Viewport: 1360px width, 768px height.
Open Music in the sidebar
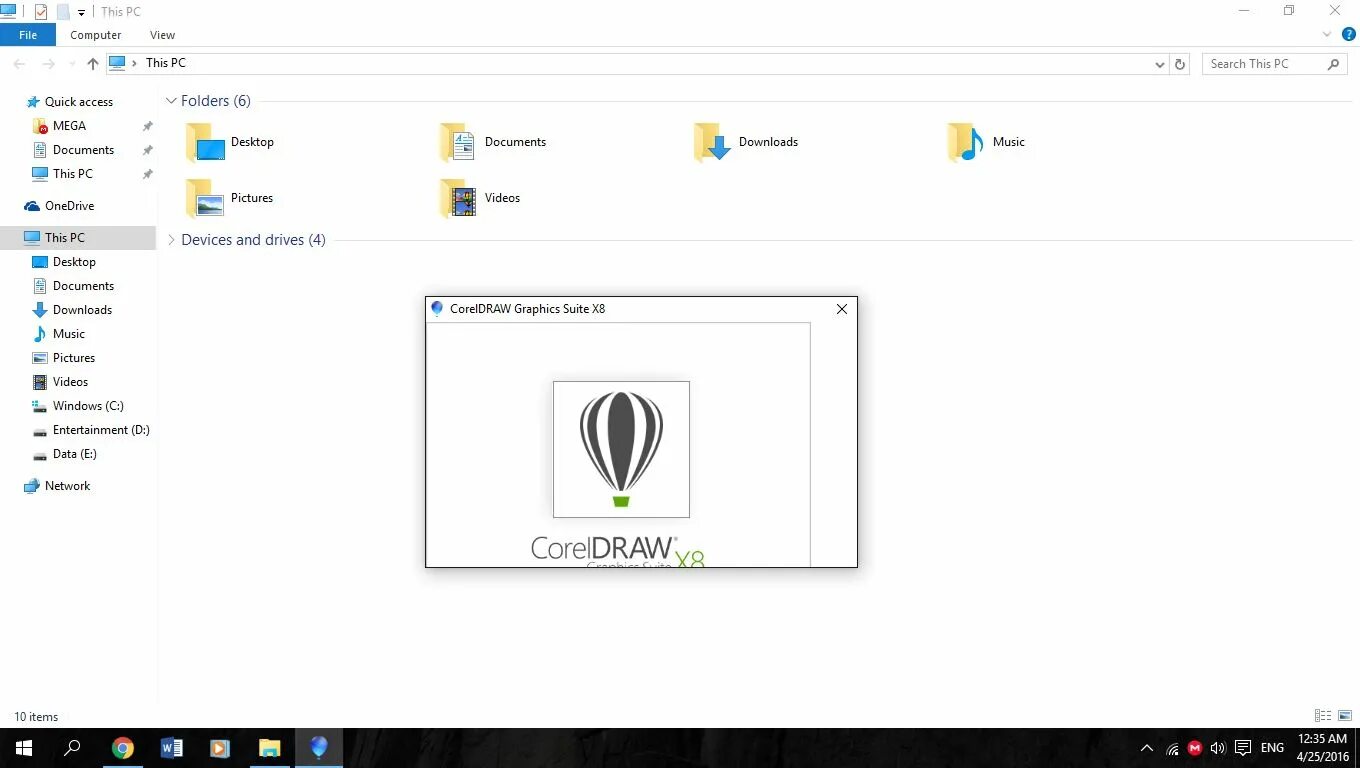point(58,334)
